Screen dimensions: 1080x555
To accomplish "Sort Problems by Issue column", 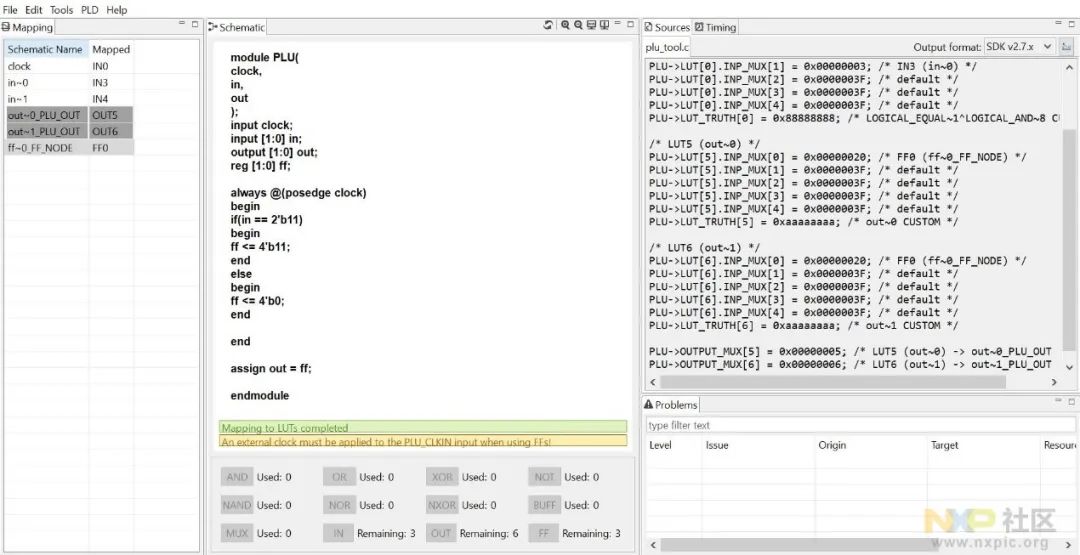I will (758, 446).
